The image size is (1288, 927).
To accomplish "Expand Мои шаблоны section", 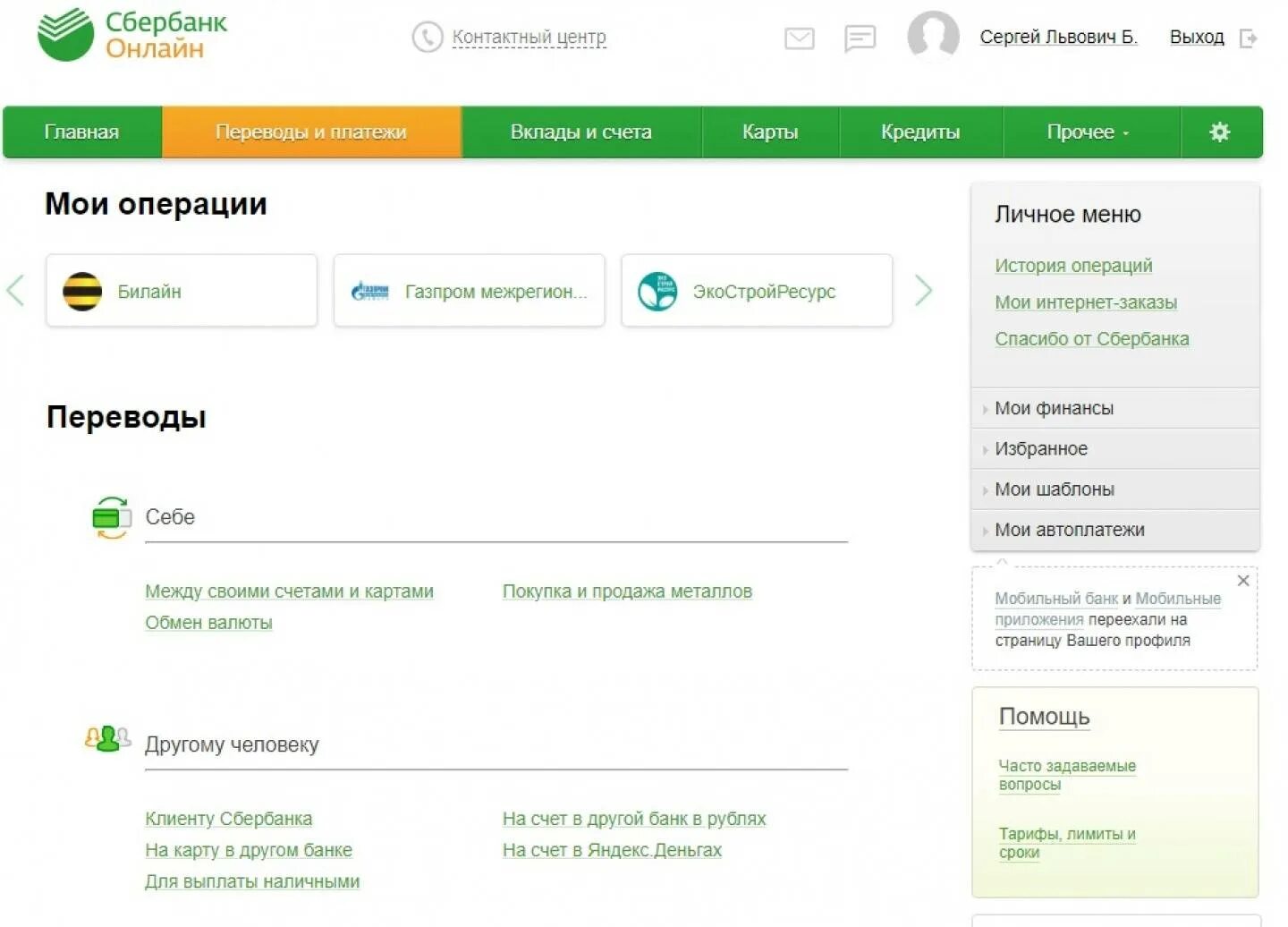I will (x=1115, y=489).
